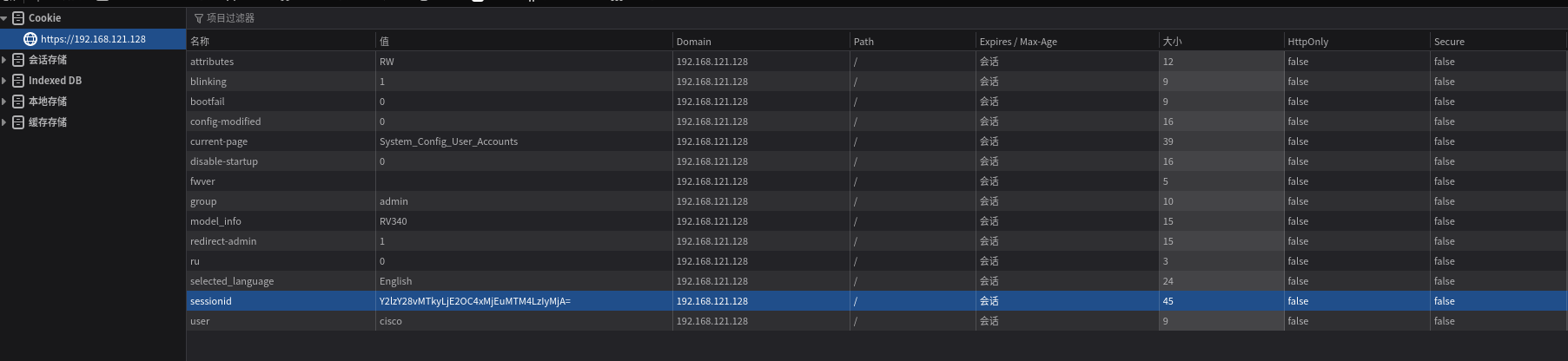Click the 会话存储 storage icon

click(18, 60)
